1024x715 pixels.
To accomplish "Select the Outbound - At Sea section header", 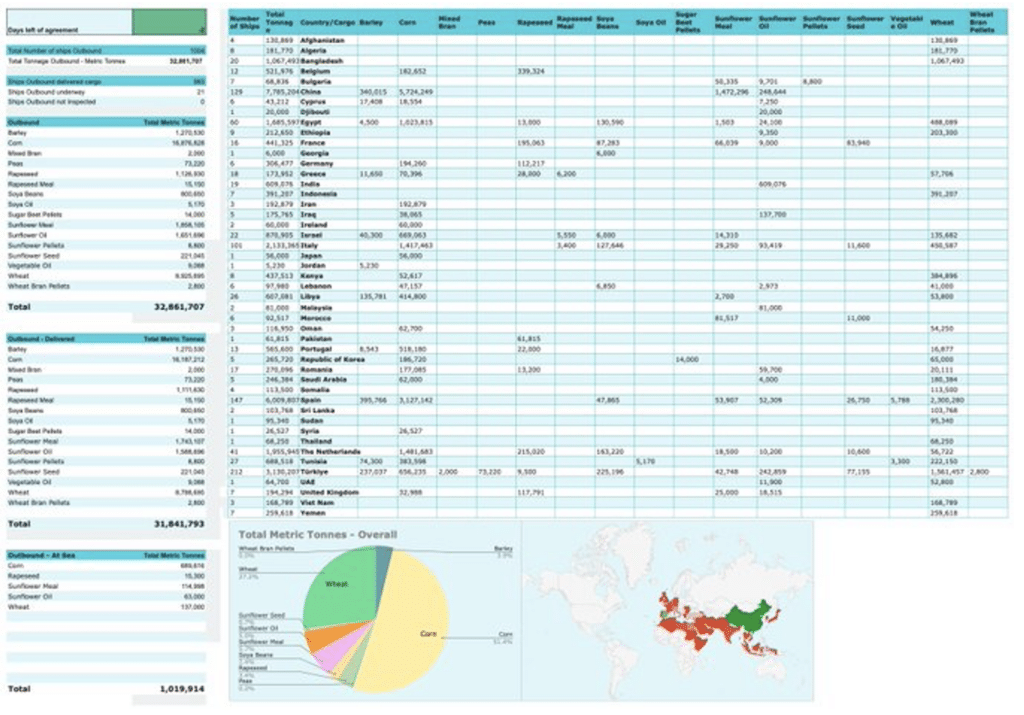I will tap(41, 556).
